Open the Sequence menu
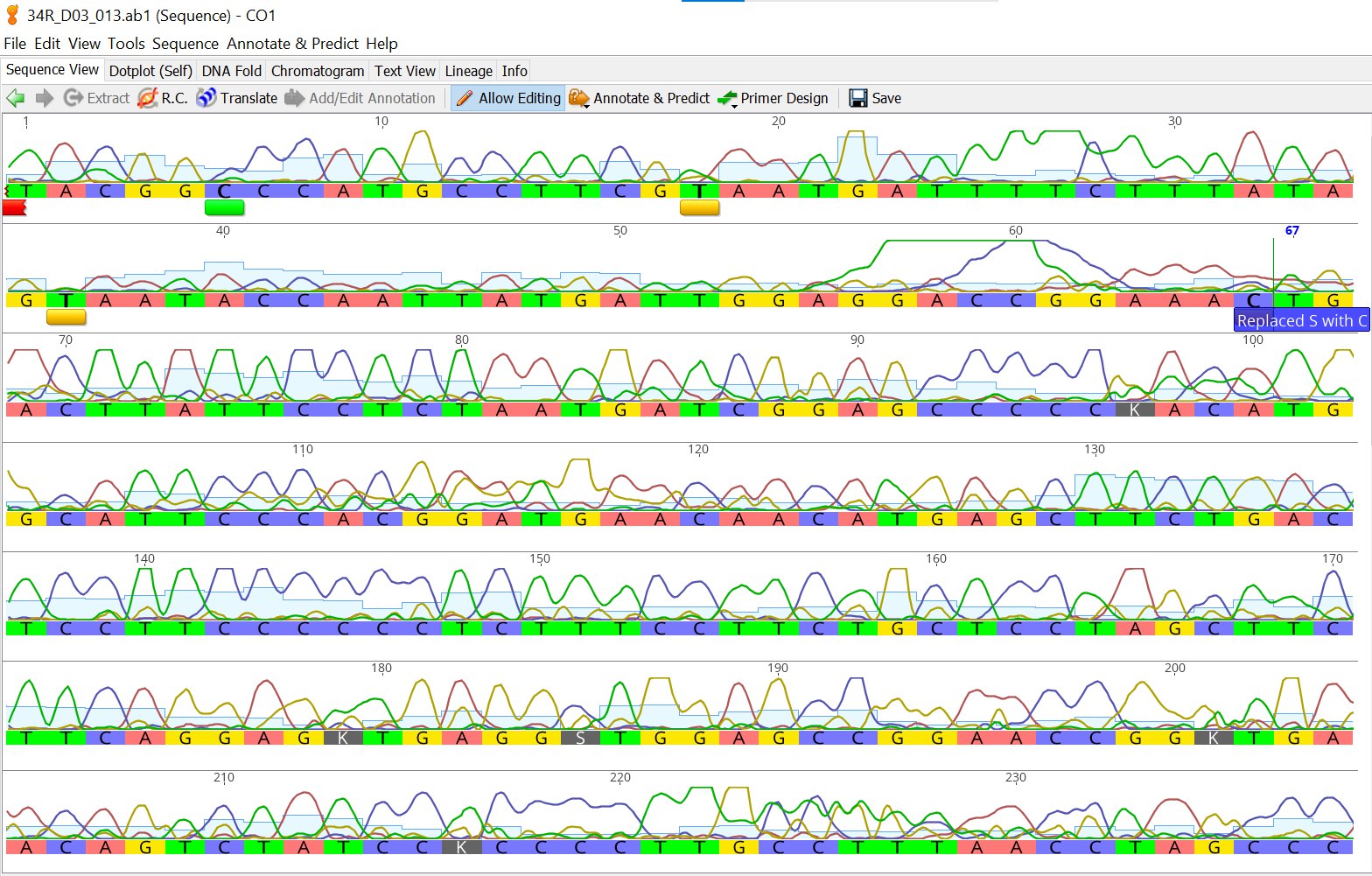 185,44
